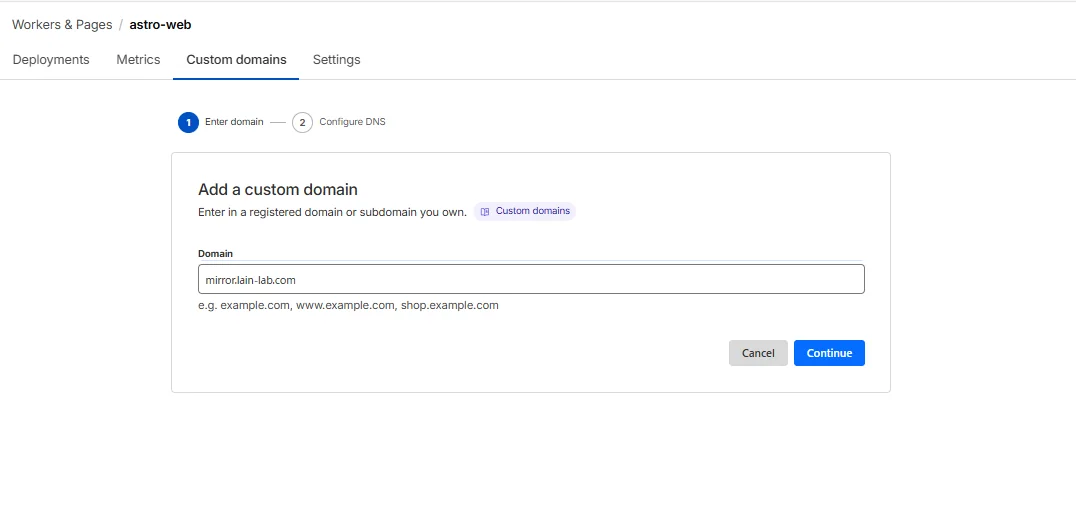Open the Metrics tab

(138, 60)
